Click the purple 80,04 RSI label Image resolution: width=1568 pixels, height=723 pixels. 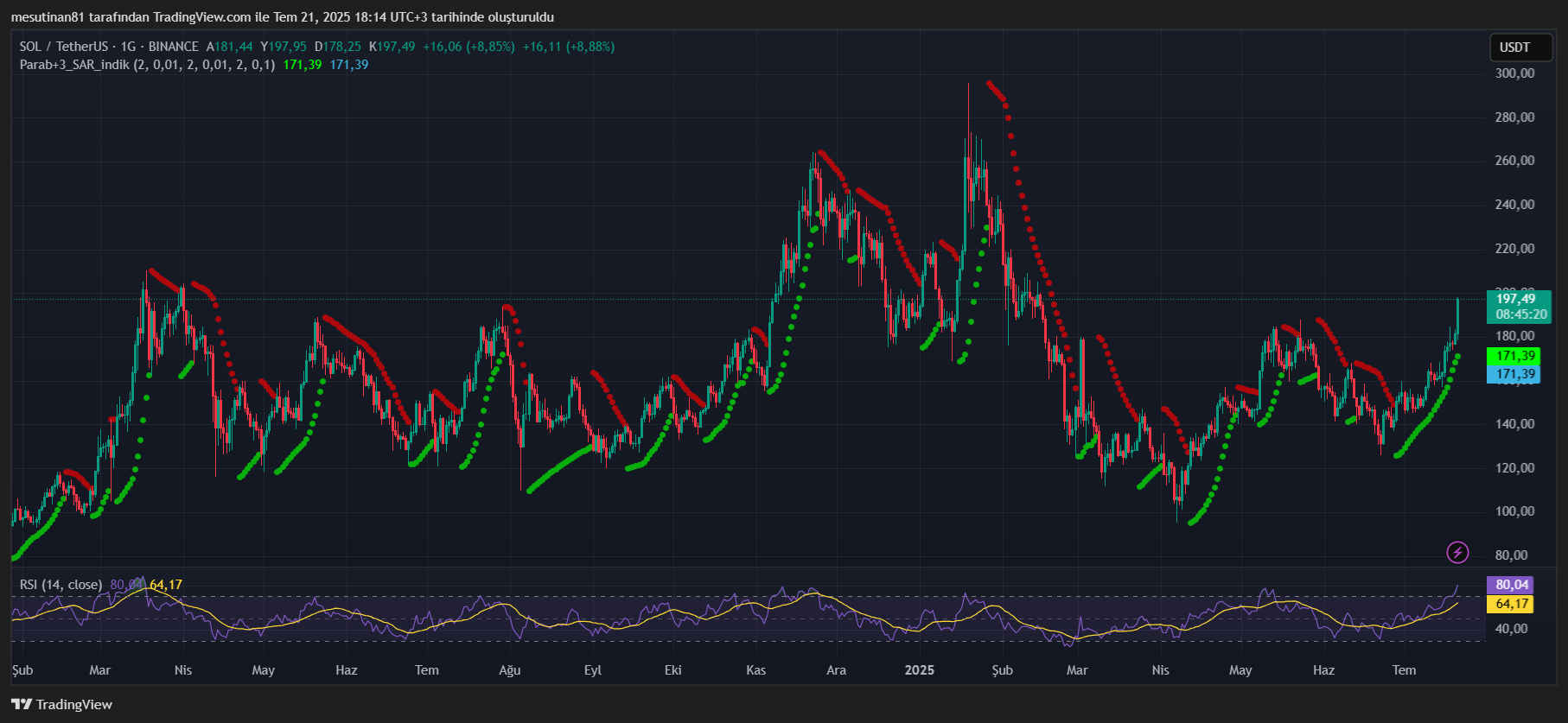(x=1509, y=585)
